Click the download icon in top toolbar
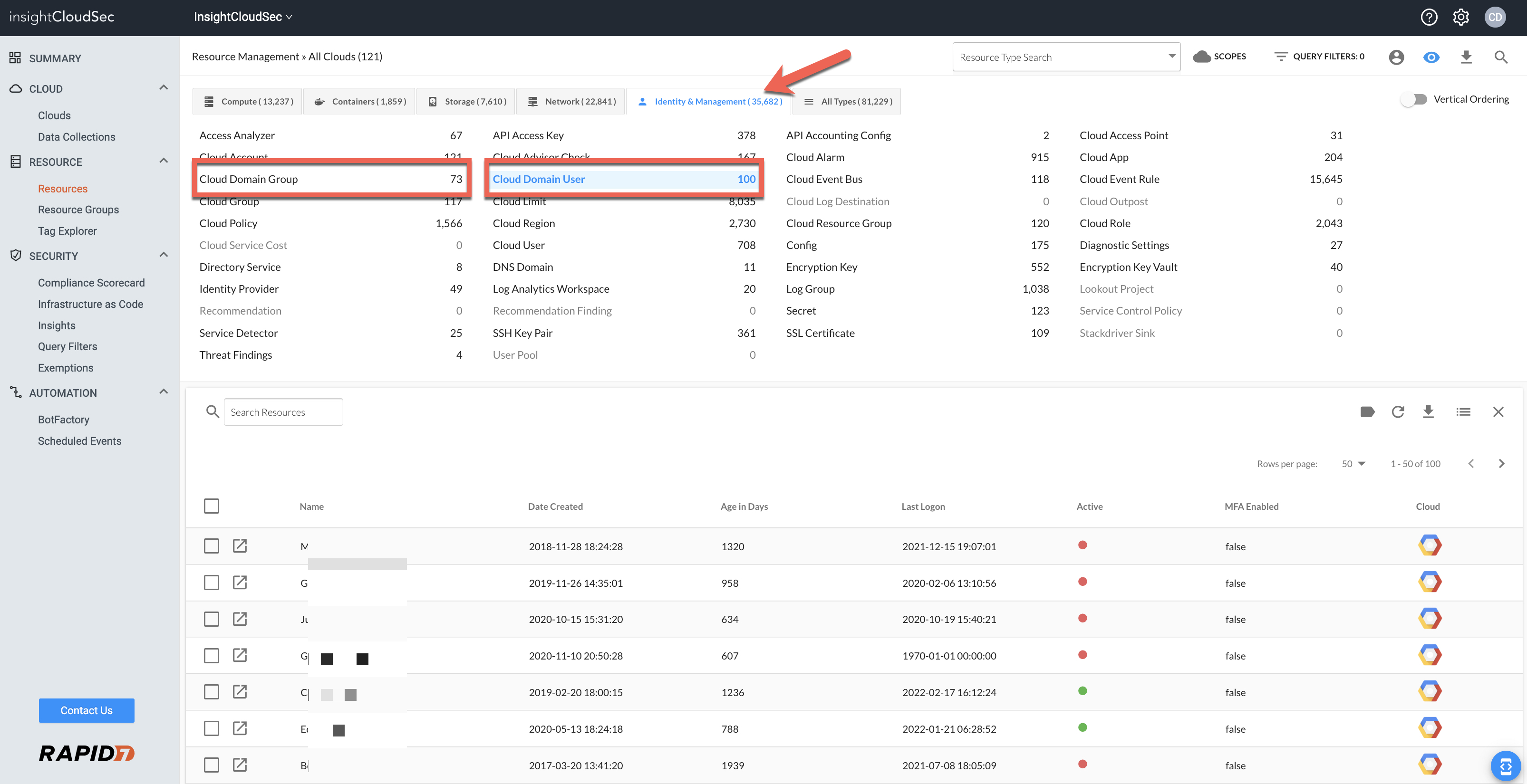Screen dimensions: 1527x784 click(x=1466, y=57)
